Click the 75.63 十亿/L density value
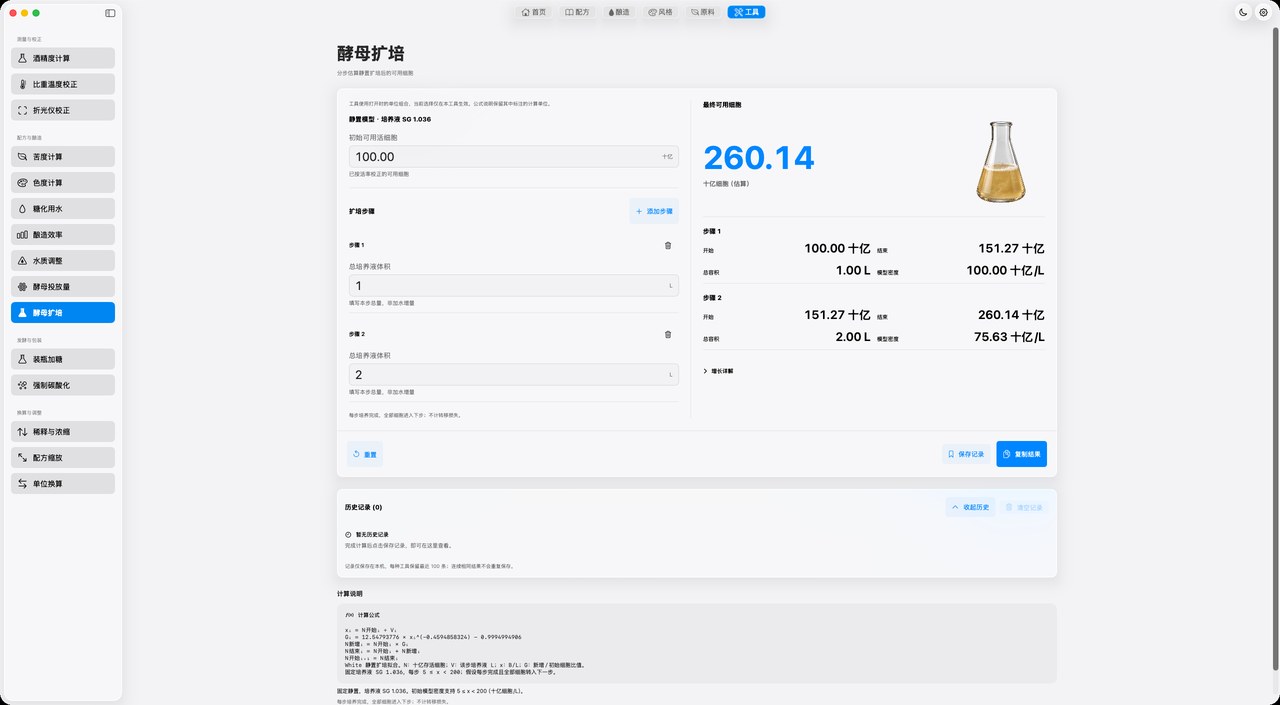The height and width of the screenshot is (705, 1280). tap(1010, 337)
